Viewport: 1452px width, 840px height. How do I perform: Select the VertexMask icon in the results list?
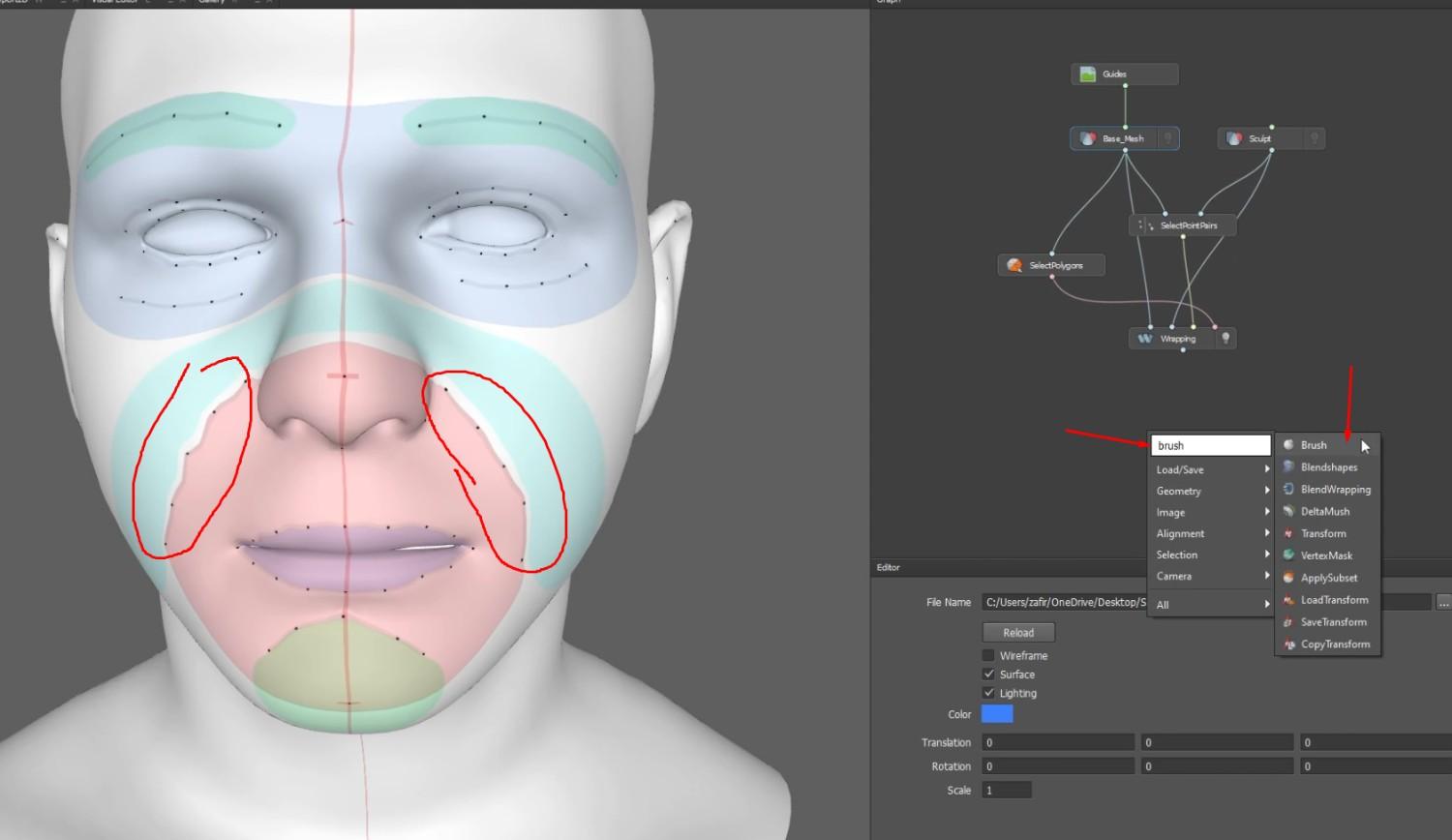click(x=1288, y=555)
